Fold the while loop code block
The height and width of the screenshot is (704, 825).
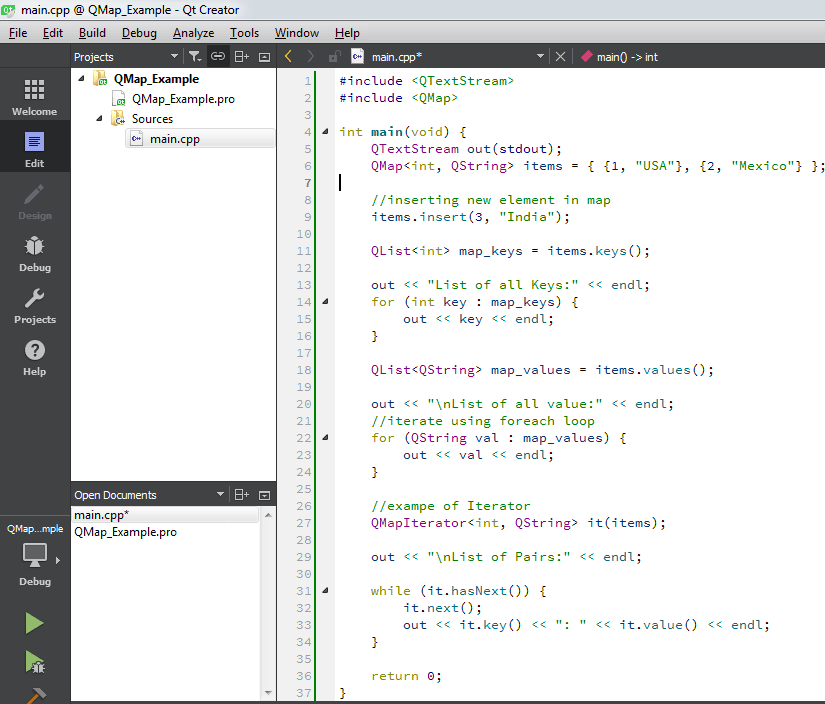pyautogui.click(x=325, y=591)
